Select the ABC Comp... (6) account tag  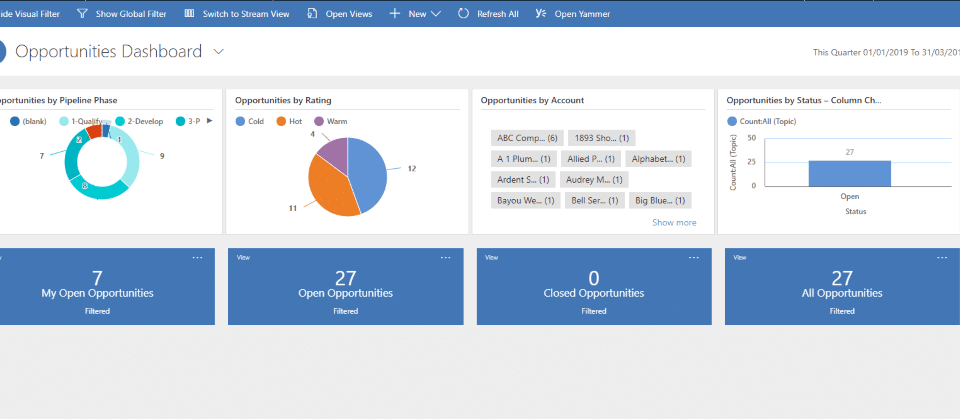click(526, 138)
